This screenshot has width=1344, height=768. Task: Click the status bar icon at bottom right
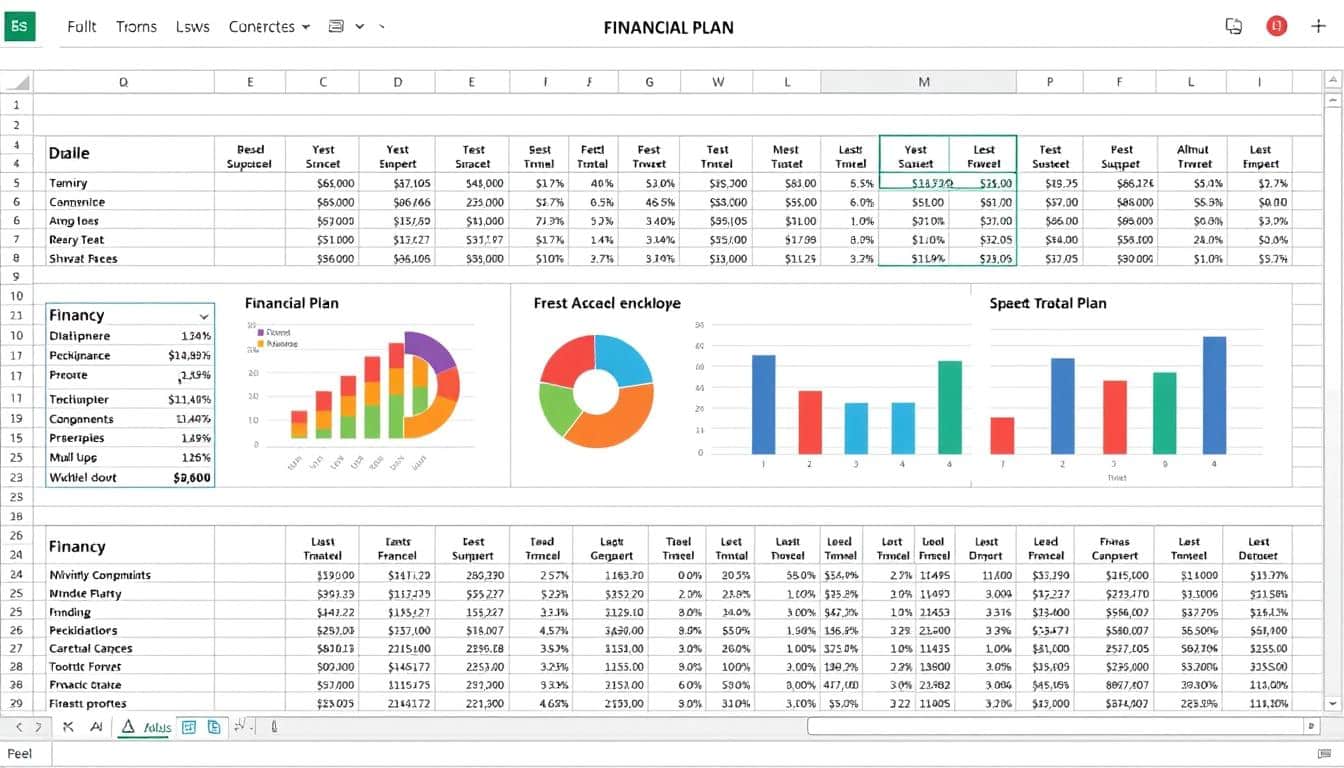(1325, 753)
